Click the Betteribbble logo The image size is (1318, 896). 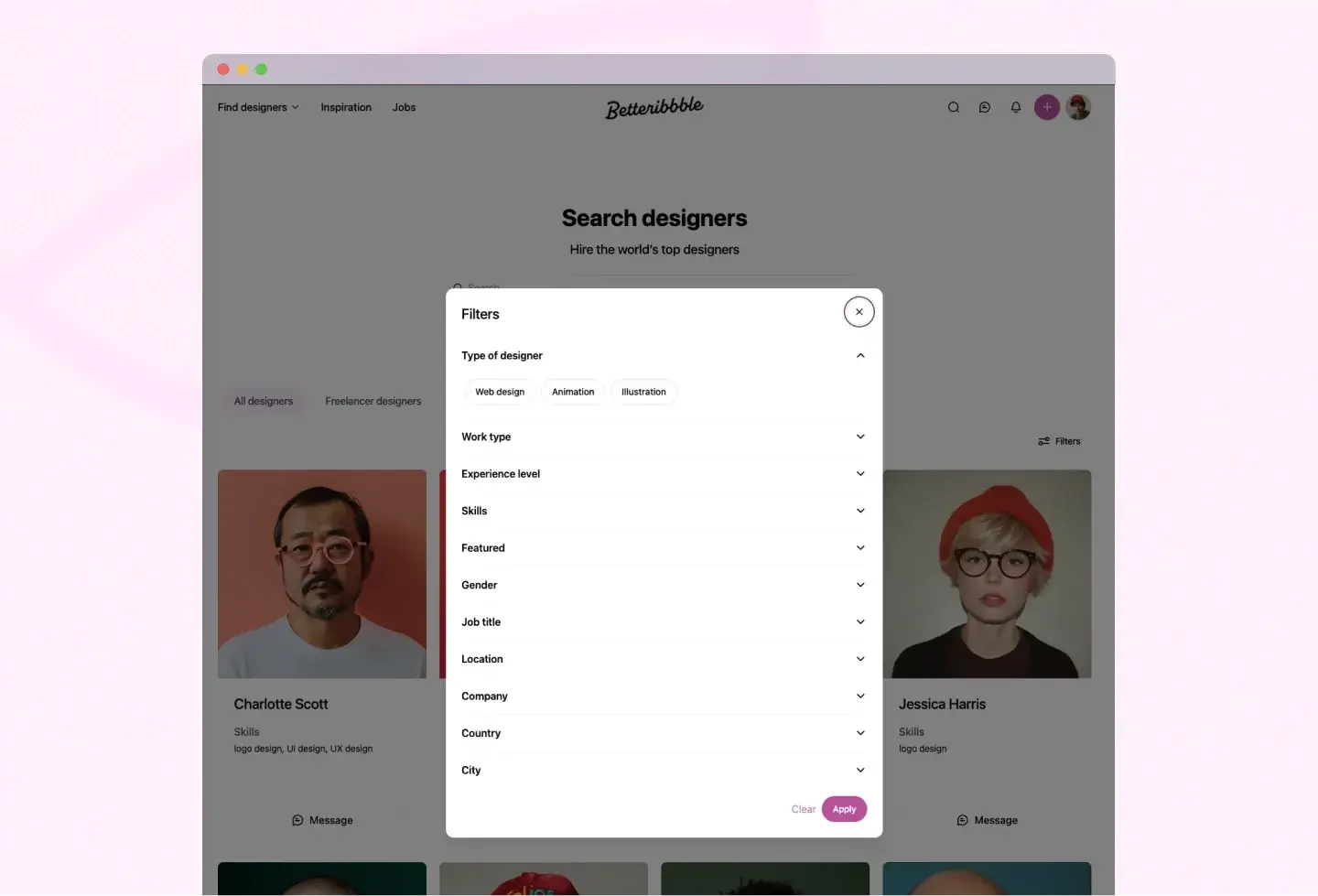tap(654, 107)
